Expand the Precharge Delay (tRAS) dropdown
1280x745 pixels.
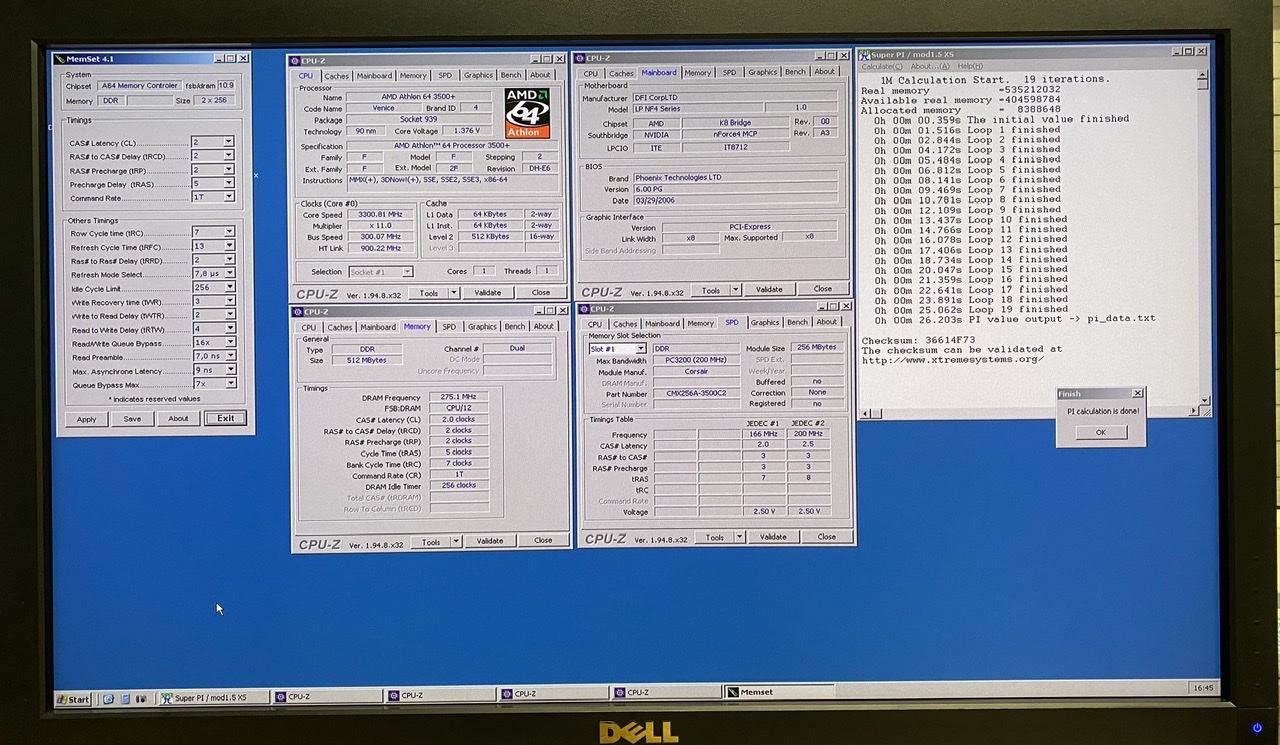click(x=228, y=184)
